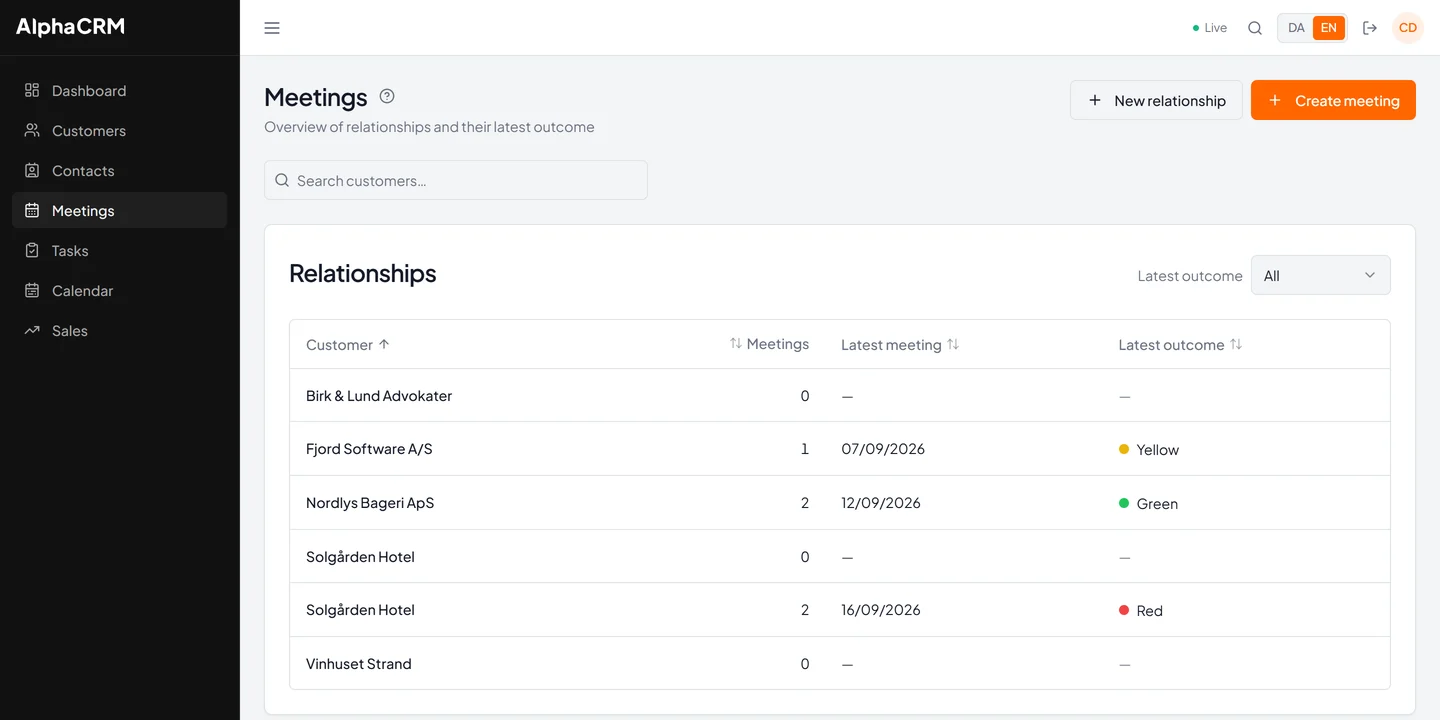Click the New relationship button

coord(1156,100)
